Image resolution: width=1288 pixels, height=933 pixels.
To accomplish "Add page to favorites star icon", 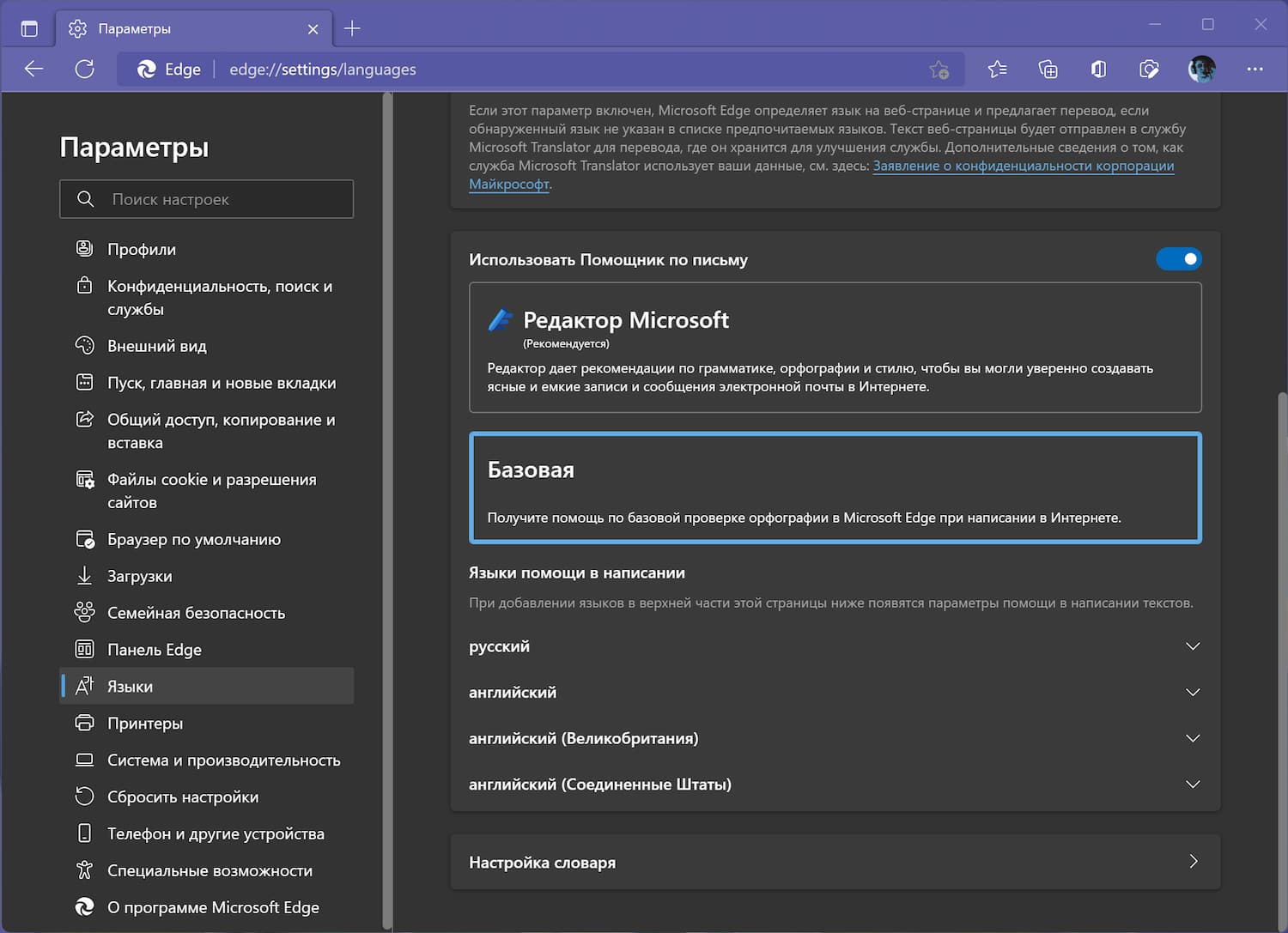I will pos(939,70).
